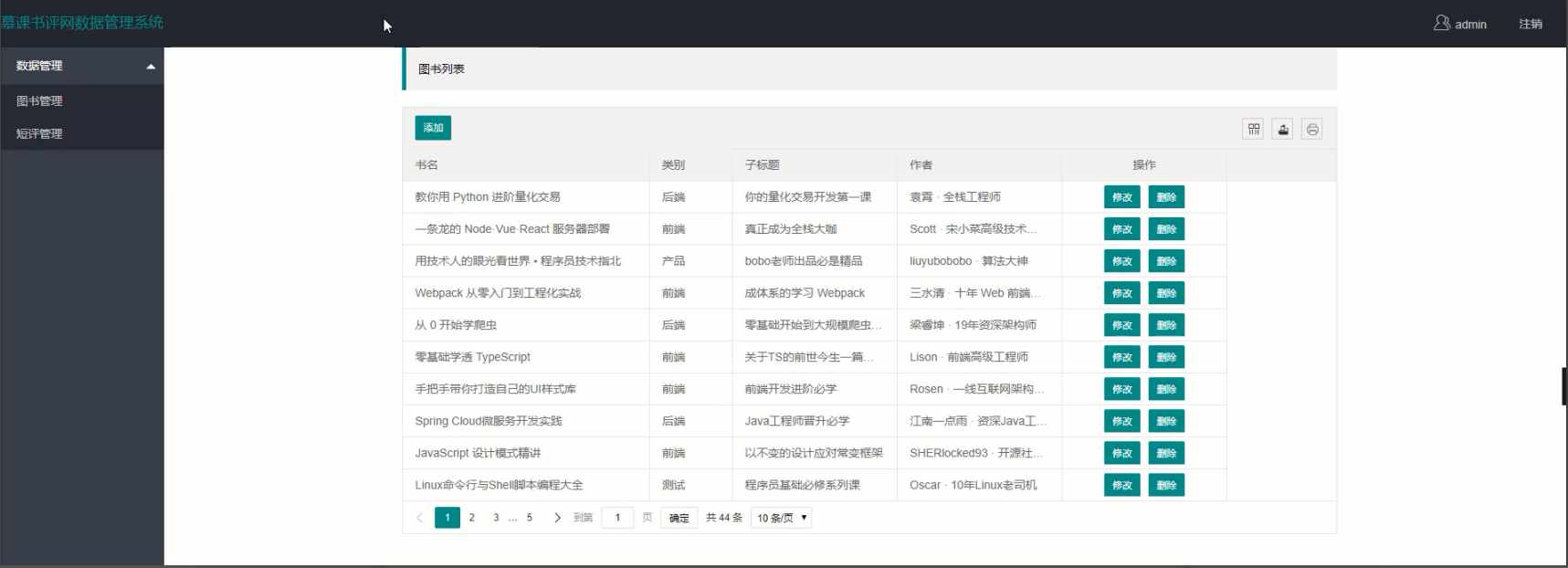
Task: Click the browser vertical scrollbar handle
Action: (x=1564, y=386)
